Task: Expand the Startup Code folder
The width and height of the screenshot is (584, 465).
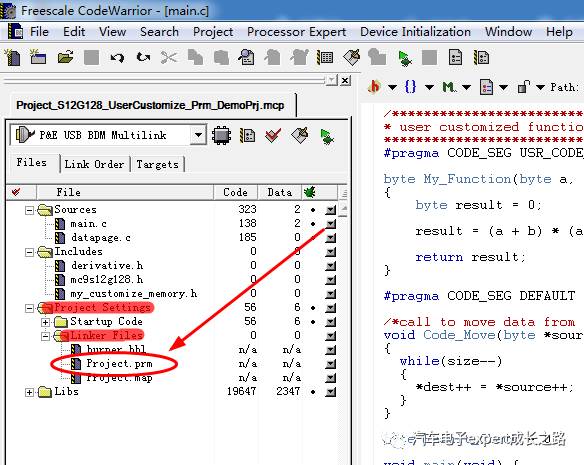Action: [45, 322]
